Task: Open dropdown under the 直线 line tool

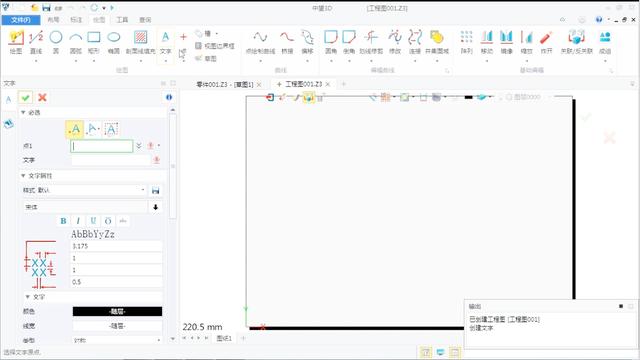Action: pyautogui.click(x=36, y=61)
